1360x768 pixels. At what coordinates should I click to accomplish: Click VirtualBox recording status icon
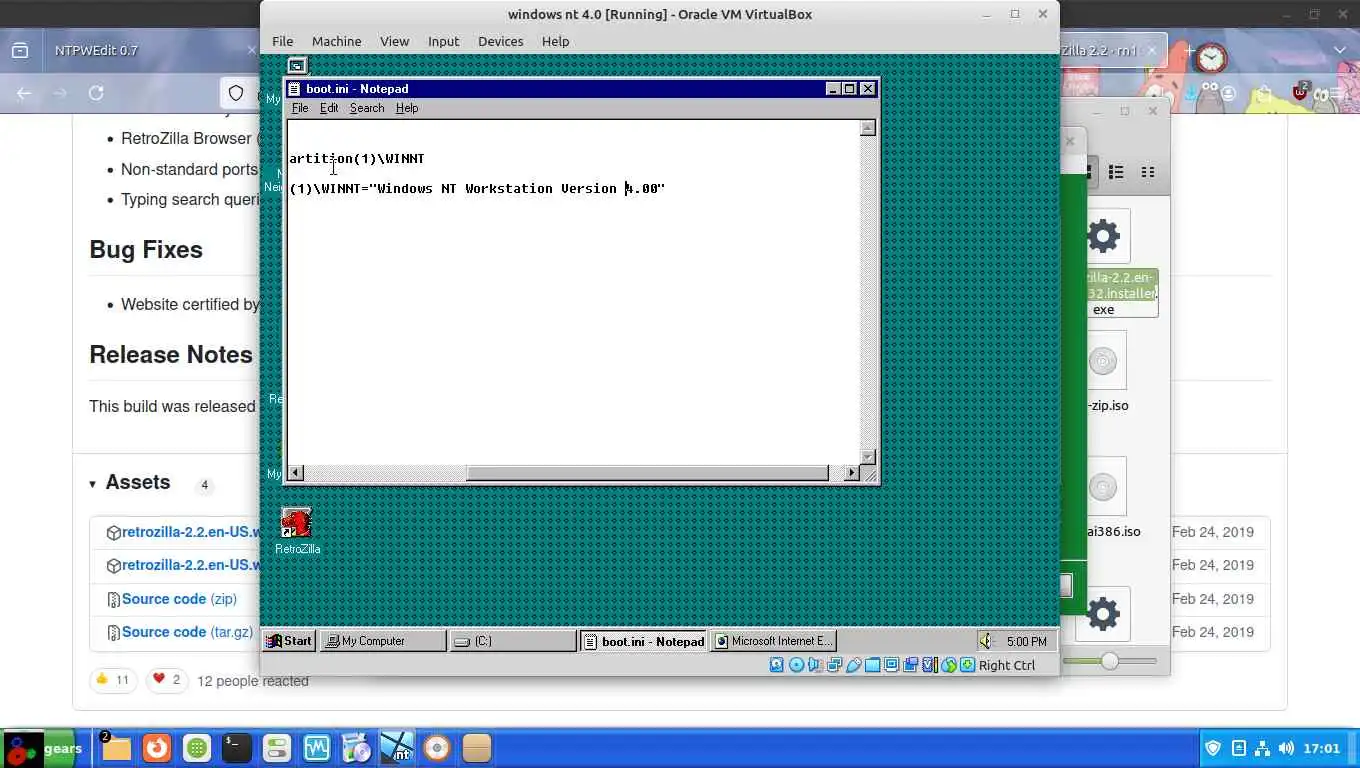(x=910, y=665)
